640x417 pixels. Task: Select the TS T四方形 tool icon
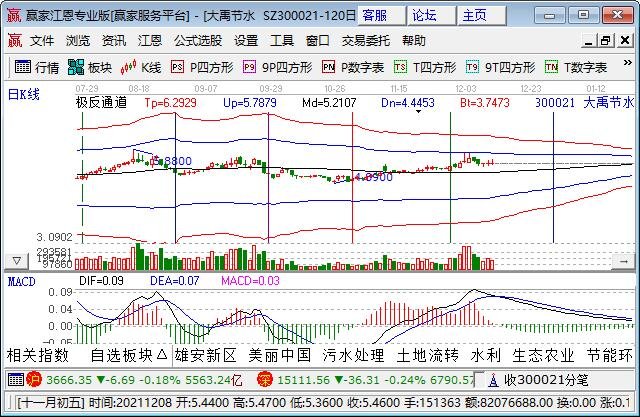pyautogui.click(x=400, y=67)
